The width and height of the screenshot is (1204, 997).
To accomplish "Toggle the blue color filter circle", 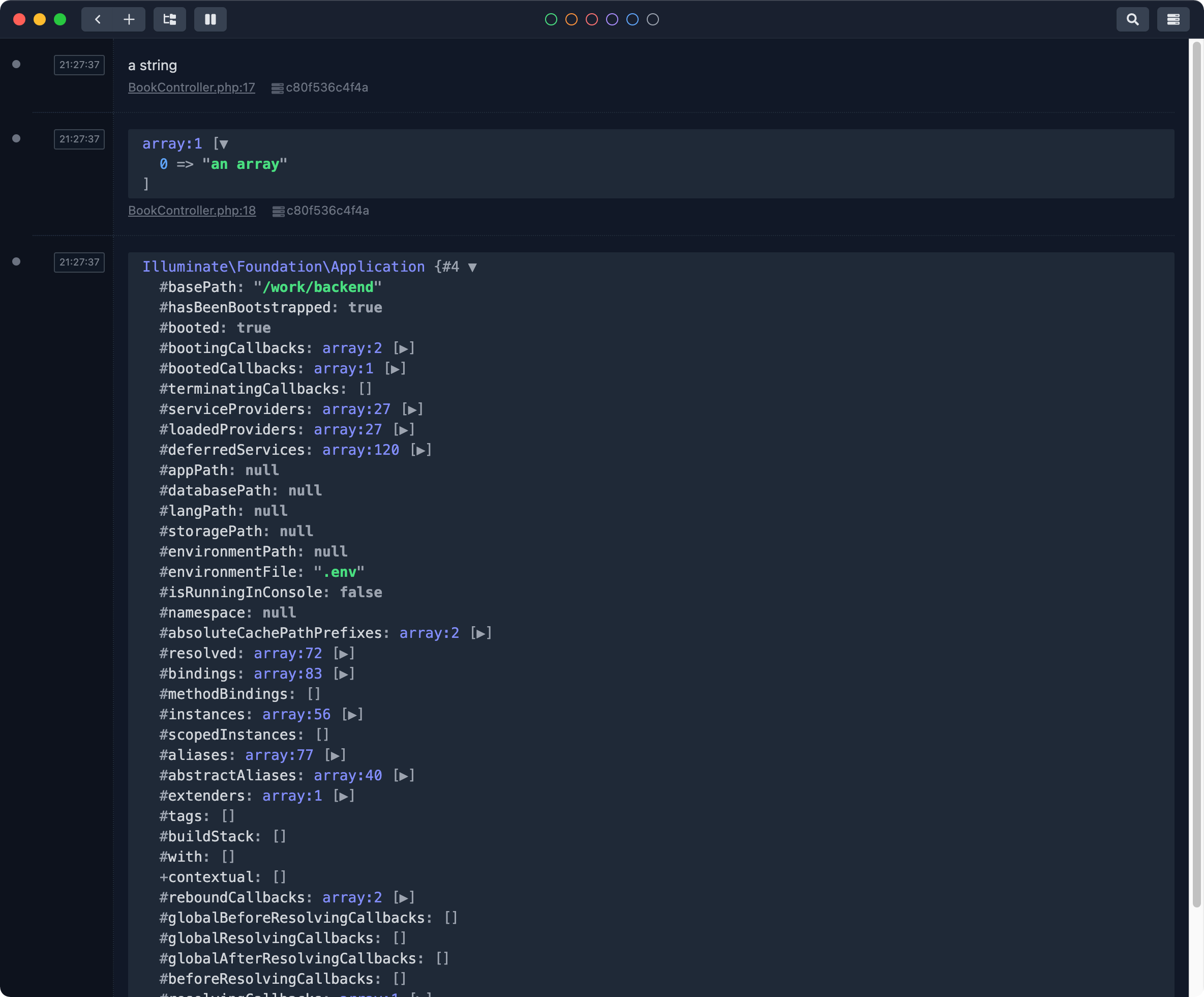I will pos(632,19).
